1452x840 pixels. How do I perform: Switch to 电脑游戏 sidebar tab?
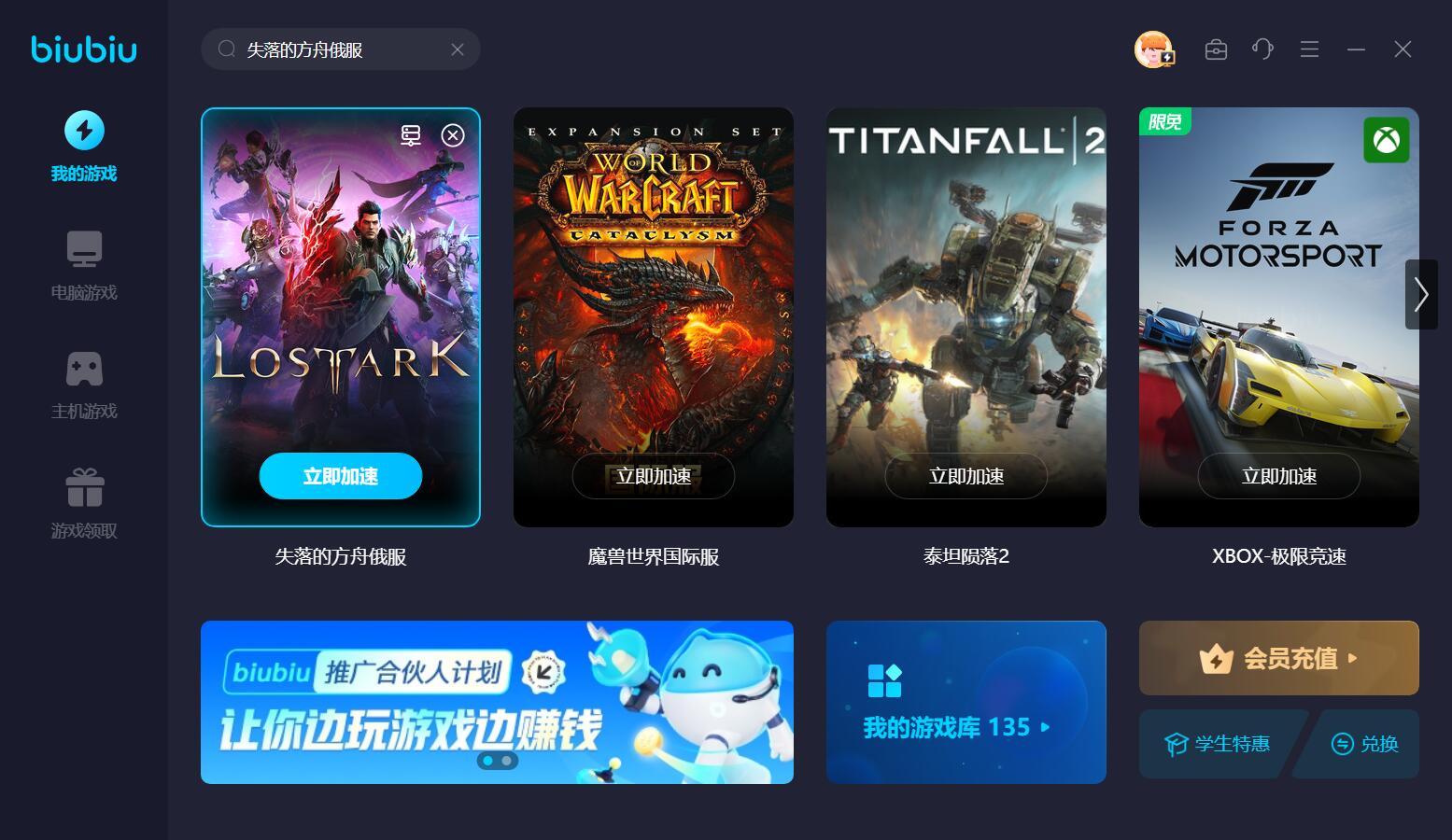coord(84,266)
